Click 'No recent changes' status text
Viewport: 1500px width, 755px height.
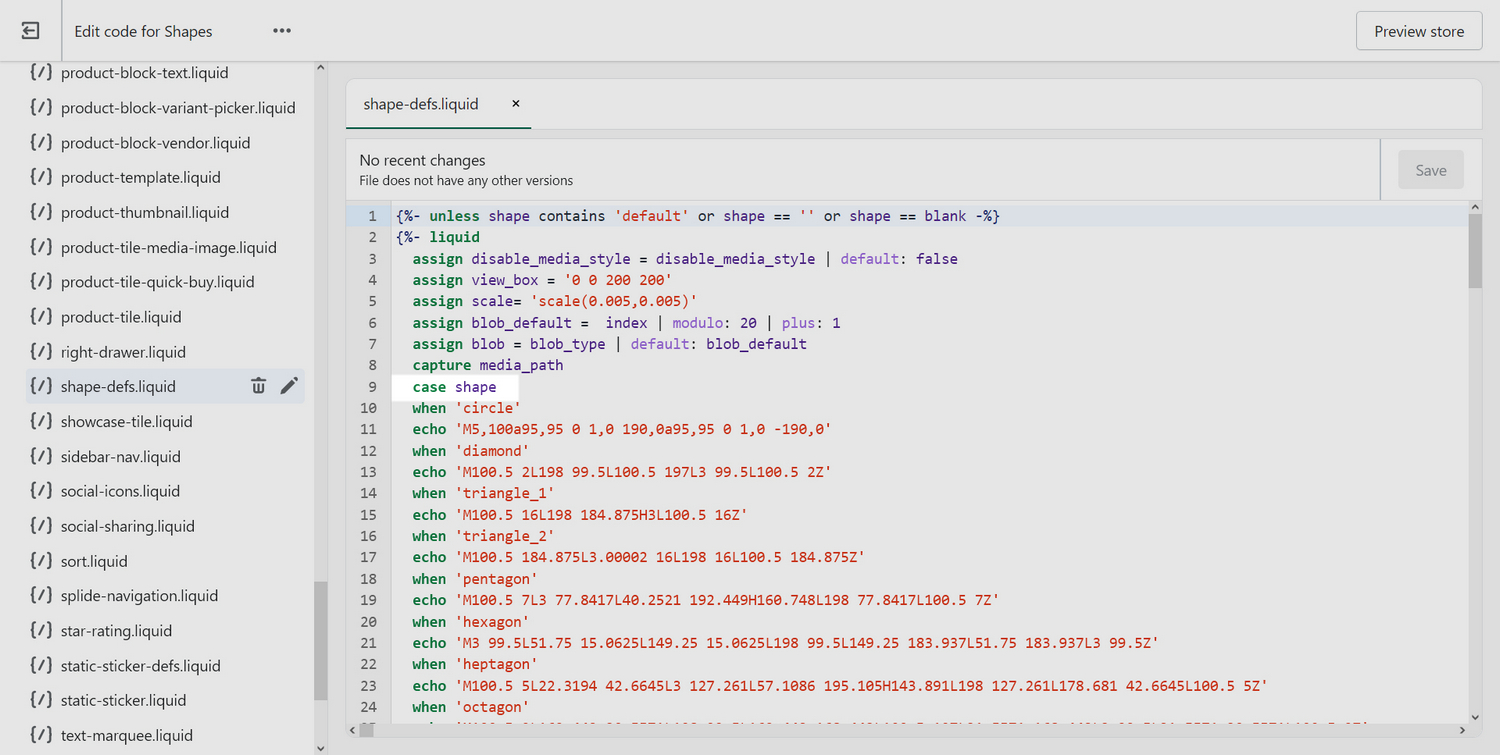422,160
